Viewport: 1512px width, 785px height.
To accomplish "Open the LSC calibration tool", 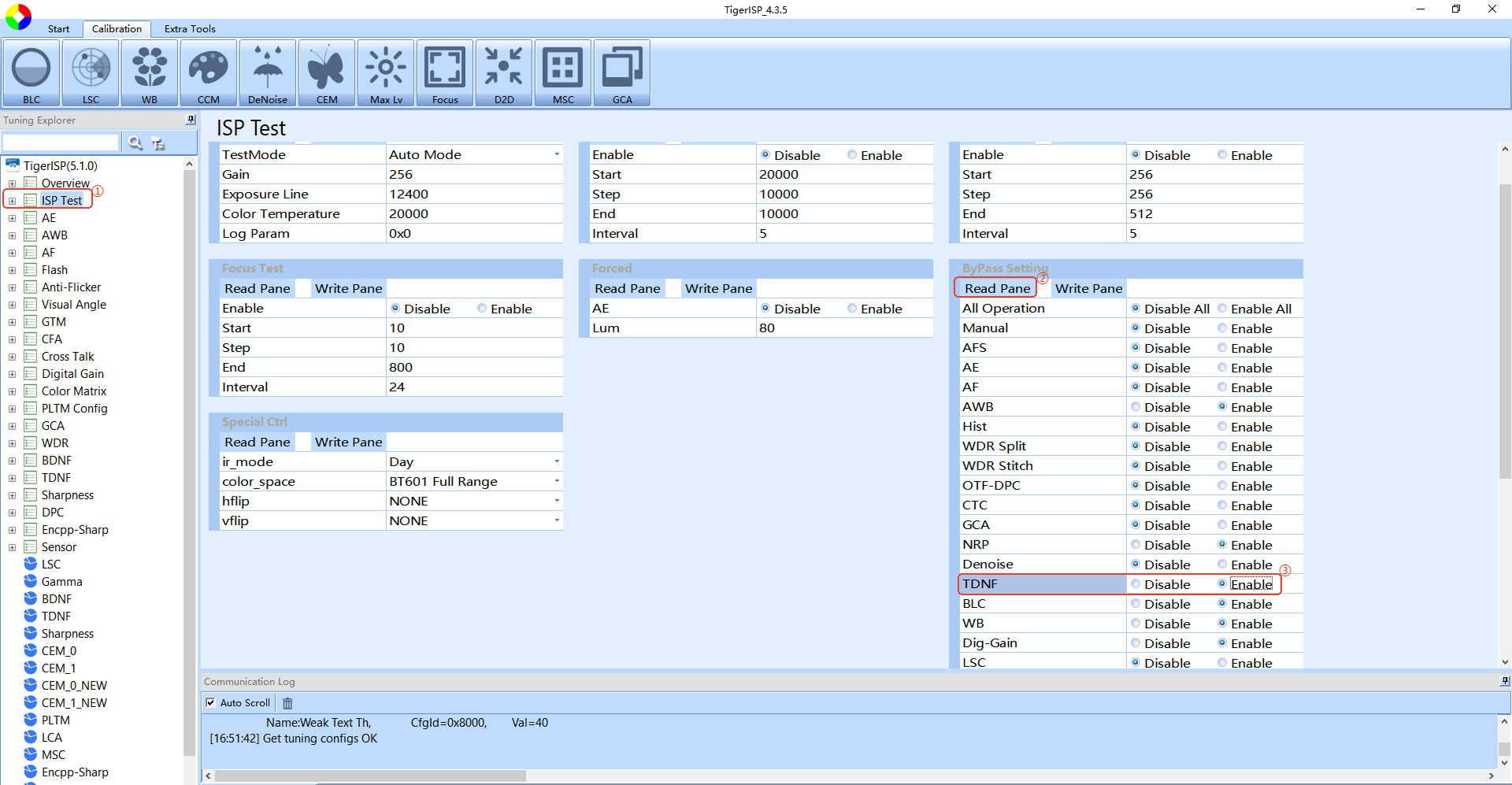I will tap(91, 73).
